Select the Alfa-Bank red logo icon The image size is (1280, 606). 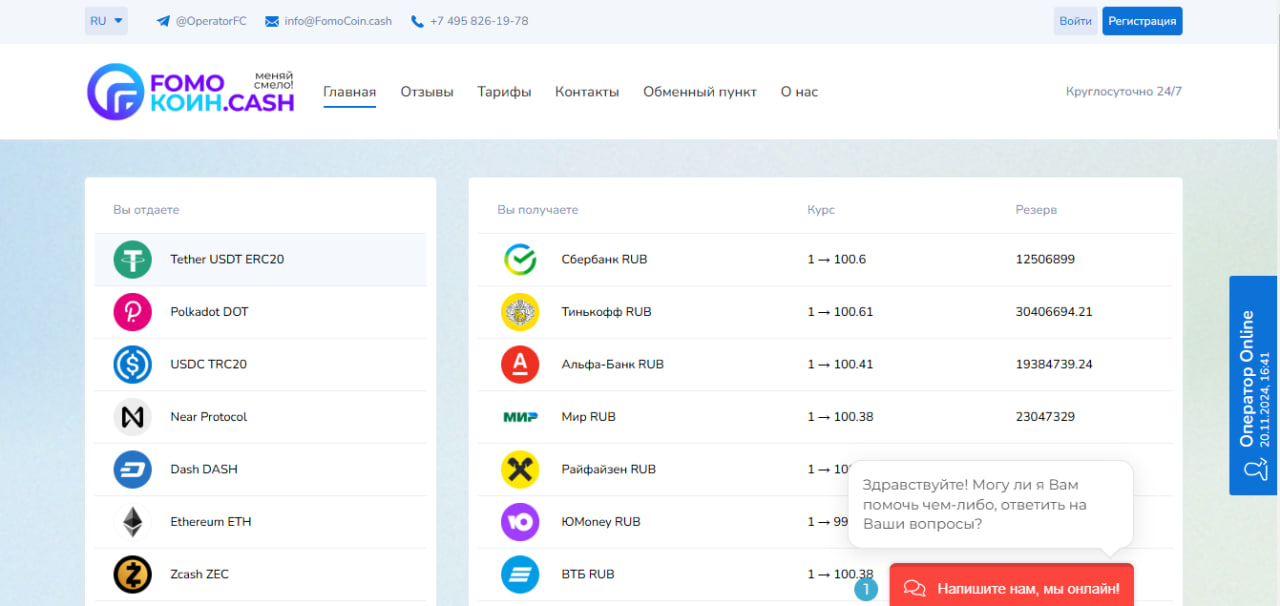click(x=520, y=365)
